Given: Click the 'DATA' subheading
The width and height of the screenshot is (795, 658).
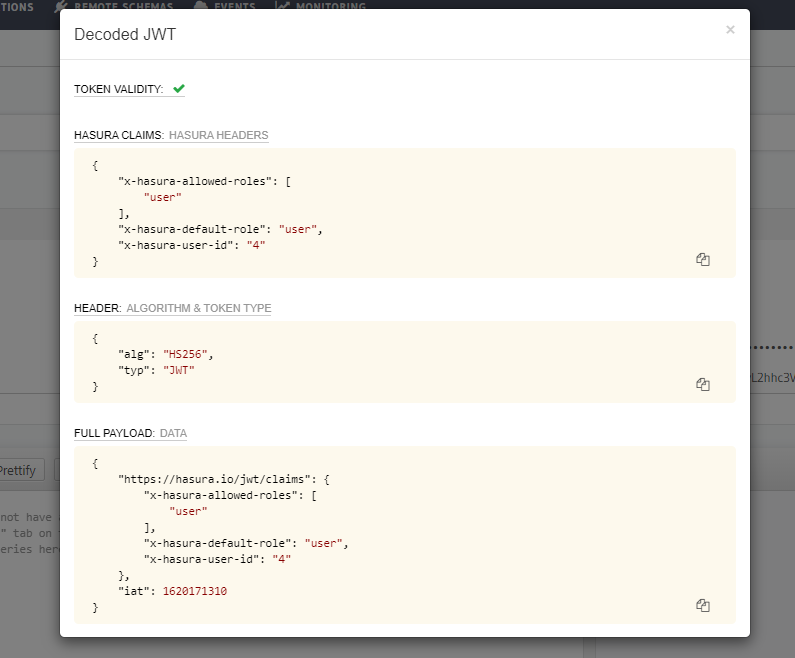Looking at the screenshot, I should click(x=173, y=433).
